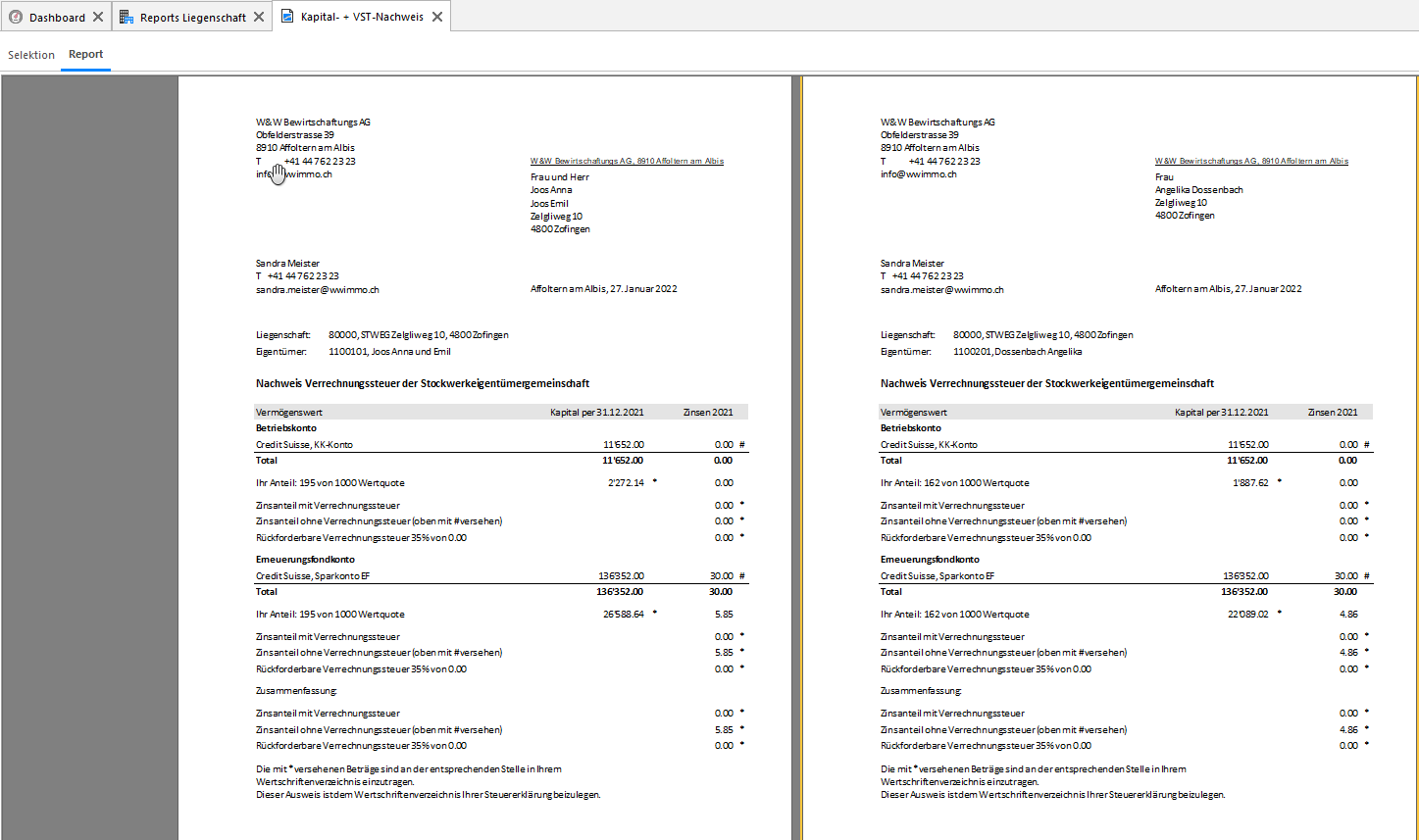1419x840 pixels.
Task: Click the 'Zusammenfassung:' label on the right page
Action: pos(921,691)
